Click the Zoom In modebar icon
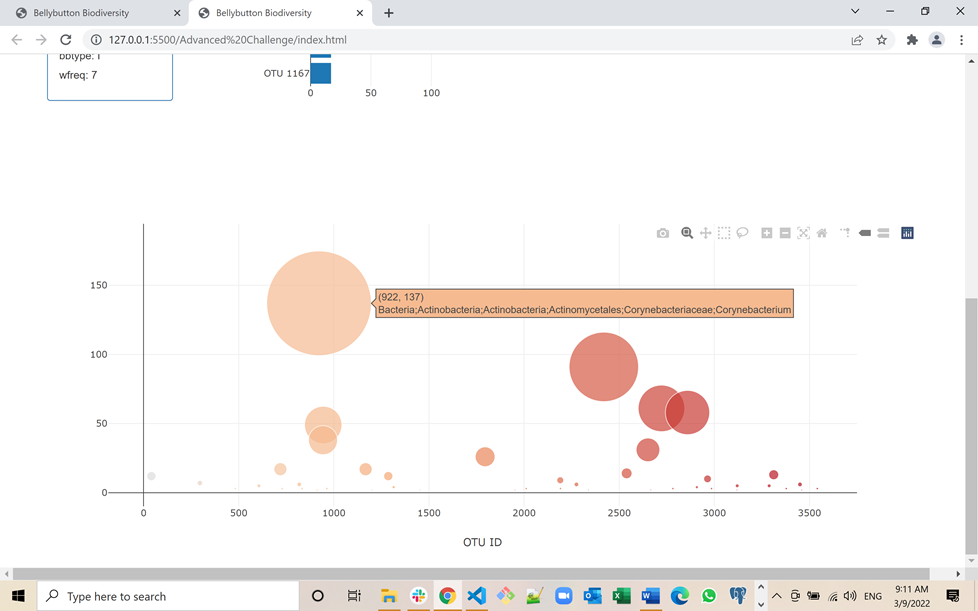The image size is (978, 611). 765,232
